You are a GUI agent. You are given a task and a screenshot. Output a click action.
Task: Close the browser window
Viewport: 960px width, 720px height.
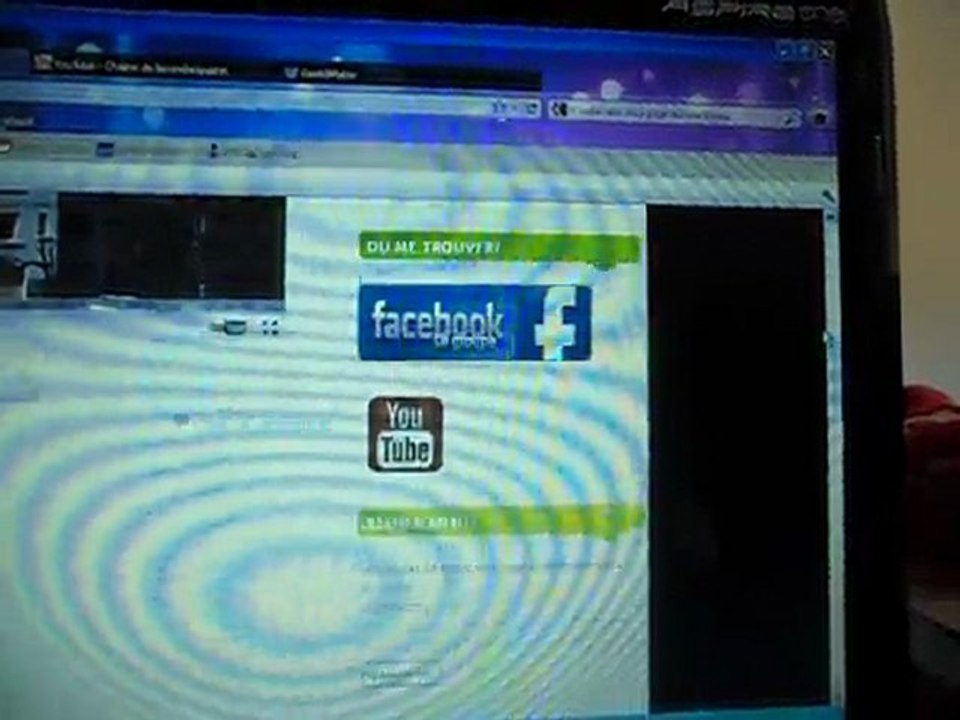[x=826, y=52]
